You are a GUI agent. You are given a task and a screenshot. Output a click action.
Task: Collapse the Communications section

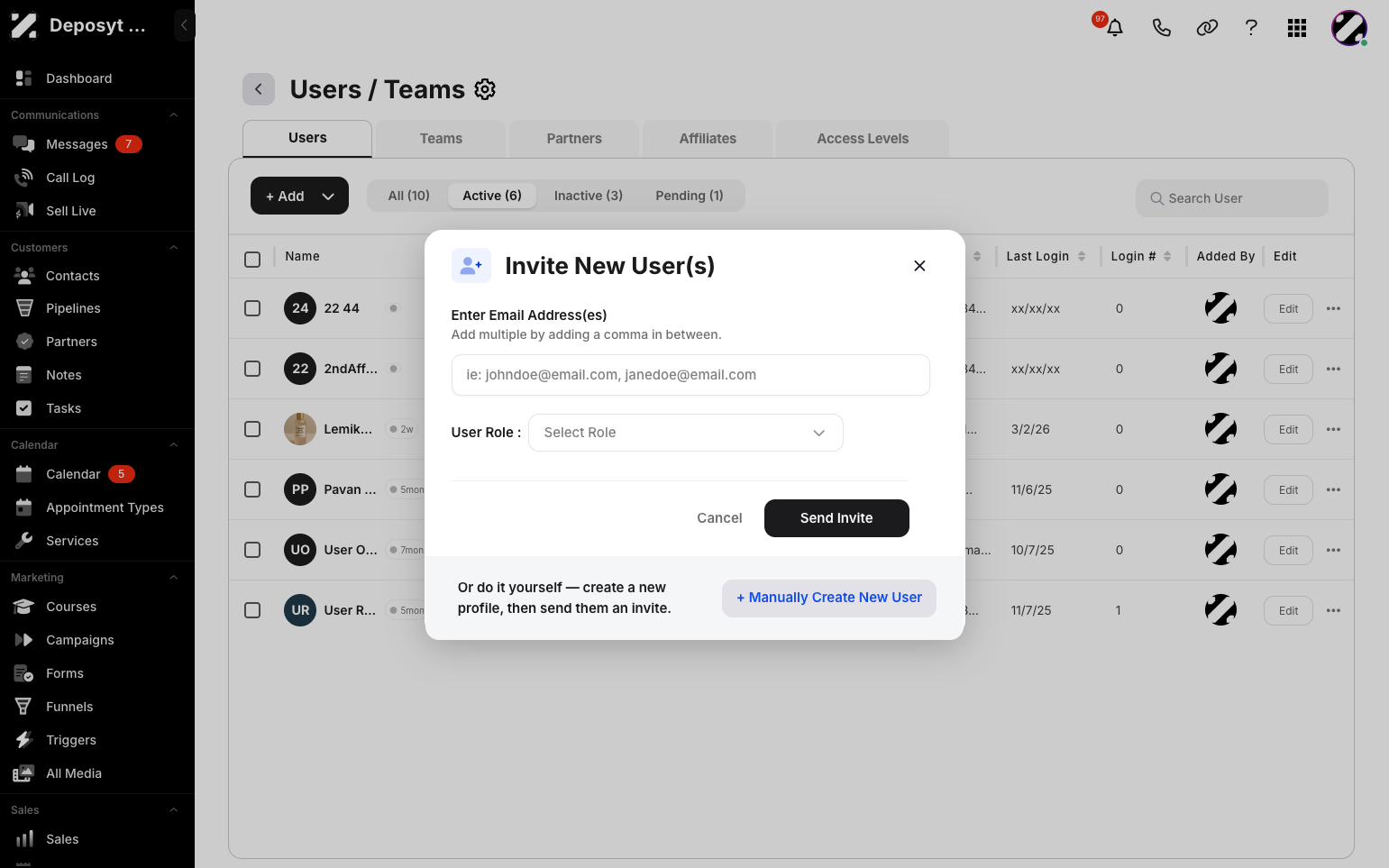click(174, 115)
